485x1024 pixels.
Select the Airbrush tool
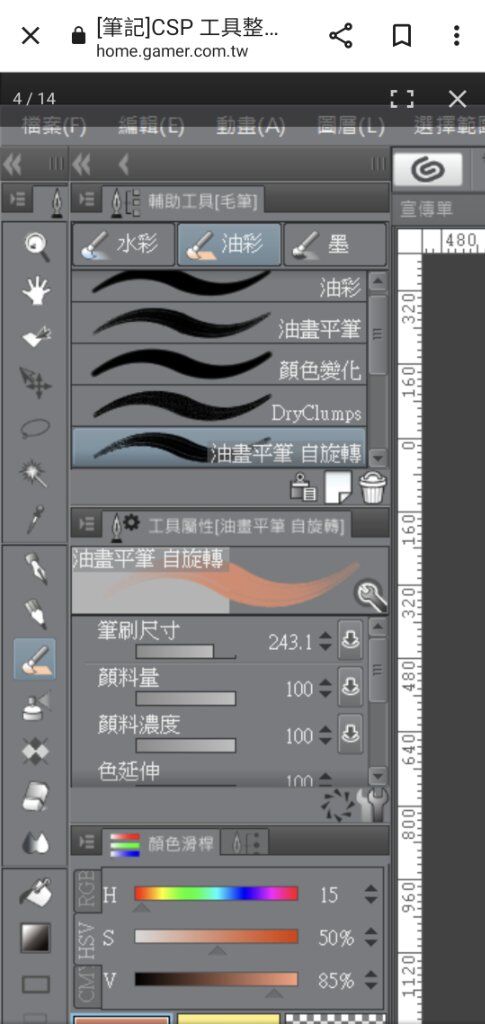click(36, 705)
